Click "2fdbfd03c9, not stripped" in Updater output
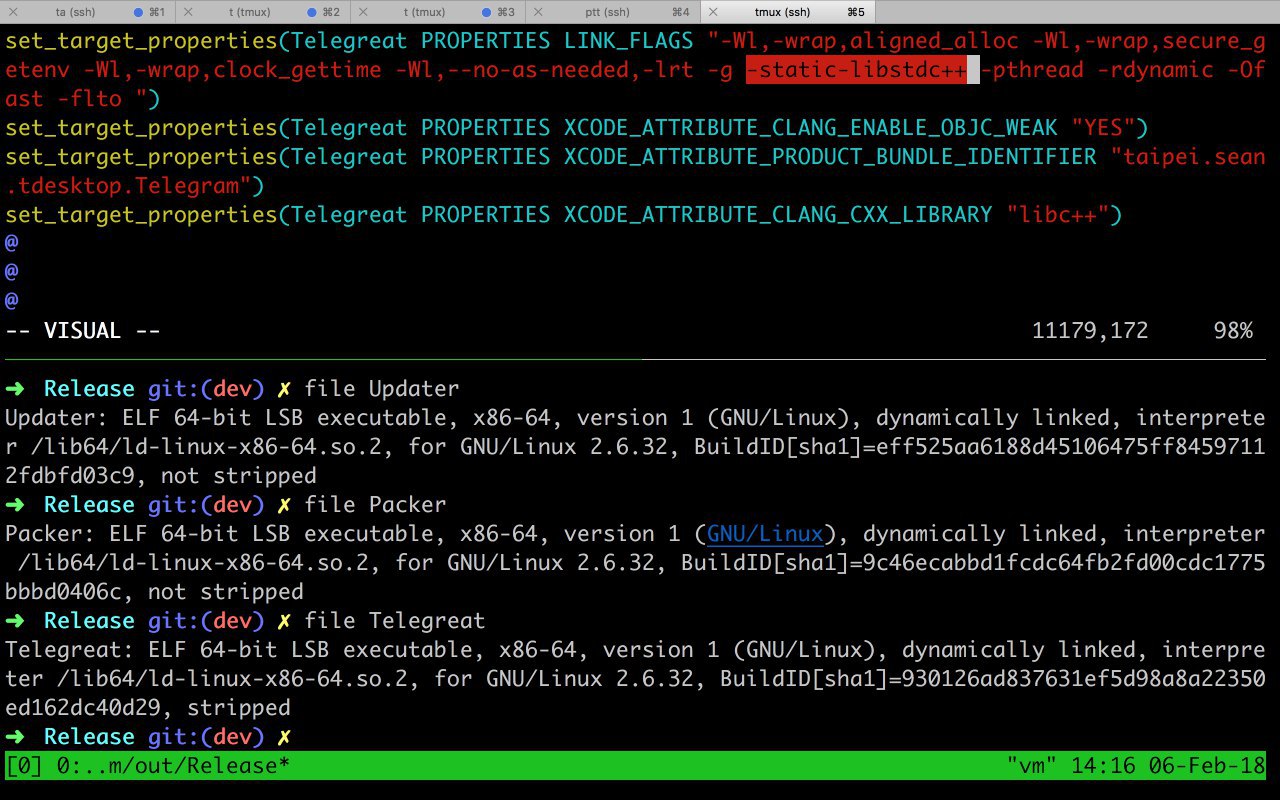Viewport: 1280px width, 800px height. [161, 476]
